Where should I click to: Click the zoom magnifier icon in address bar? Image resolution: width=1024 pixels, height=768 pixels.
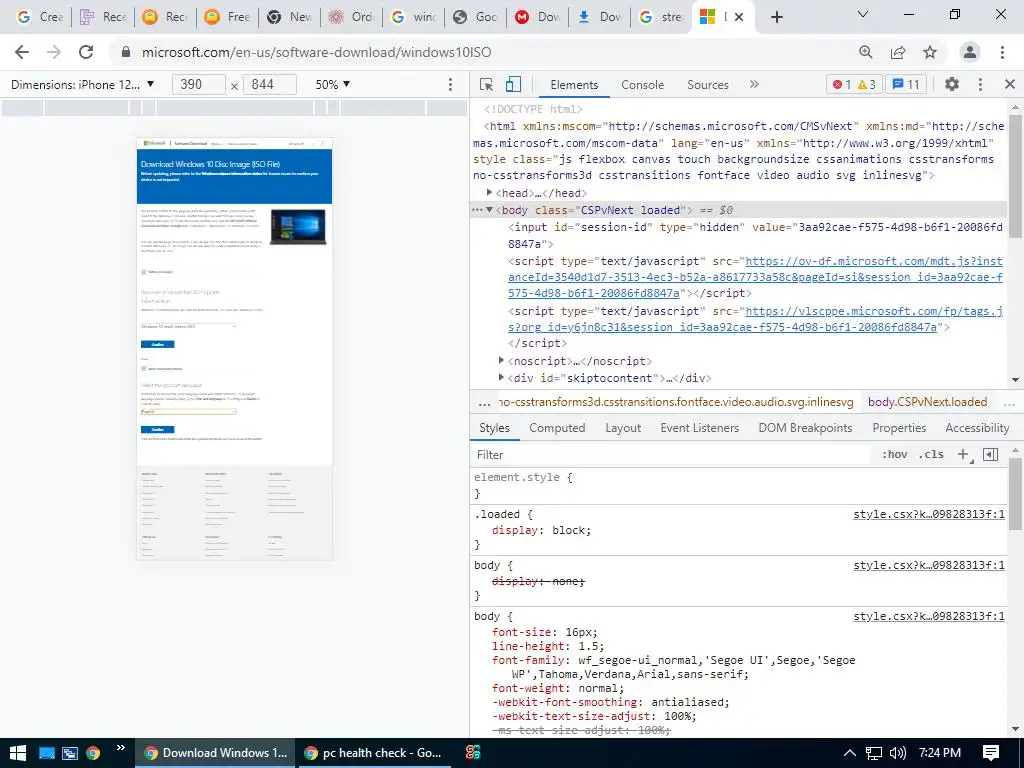pos(866,52)
